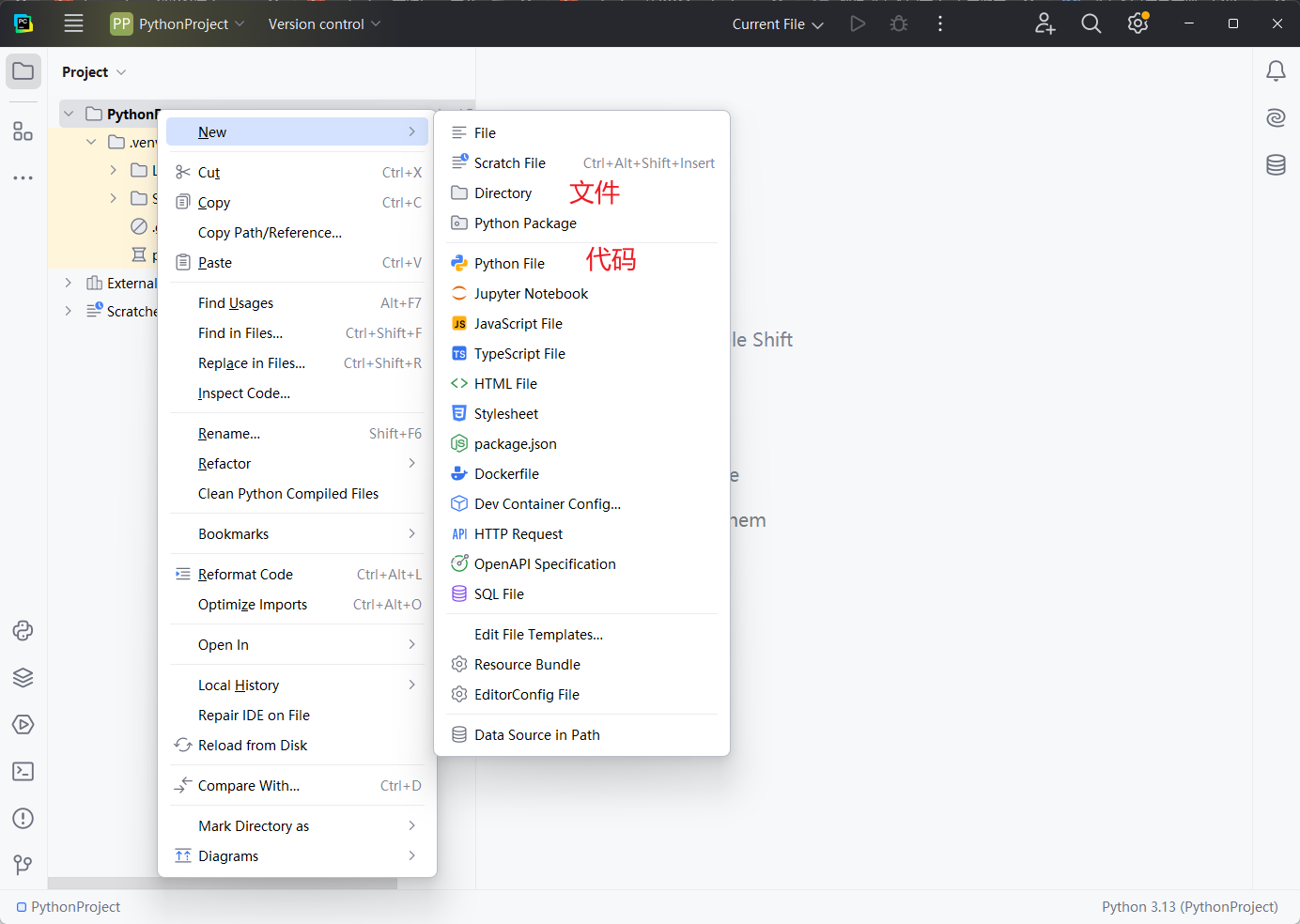Expand External Libraries node
Screen dimensions: 1300x924
click(x=69, y=283)
